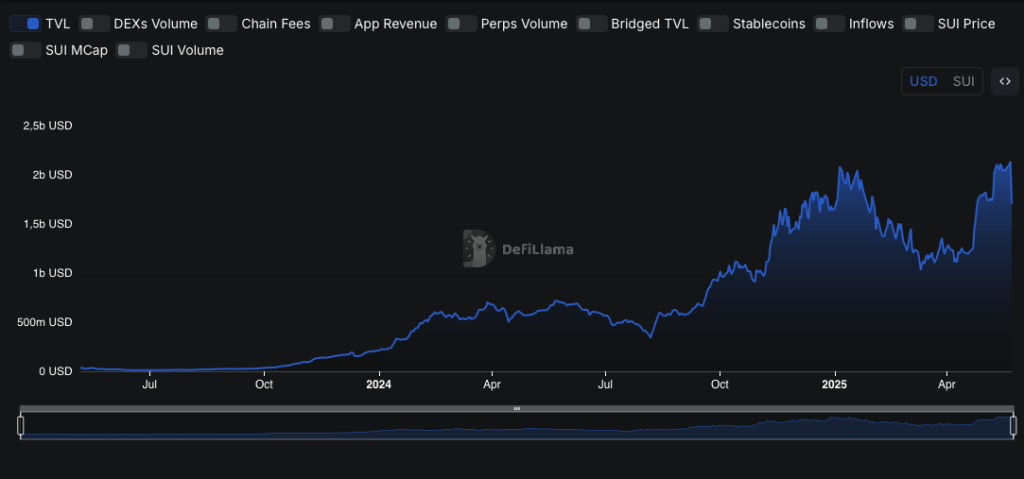The height and width of the screenshot is (479, 1024).
Task: Enable SUI MCap toggle
Action: [26, 50]
